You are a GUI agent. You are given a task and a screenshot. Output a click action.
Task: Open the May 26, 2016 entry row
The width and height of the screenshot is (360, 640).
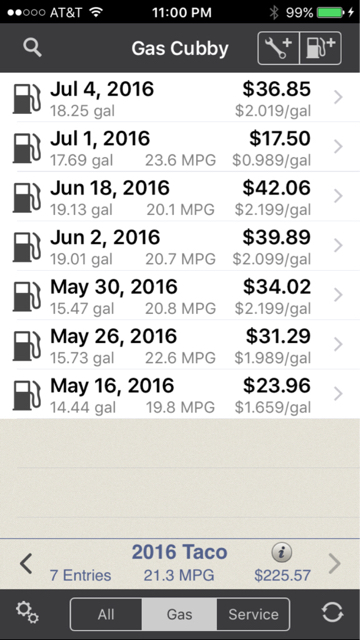click(180, 344)
